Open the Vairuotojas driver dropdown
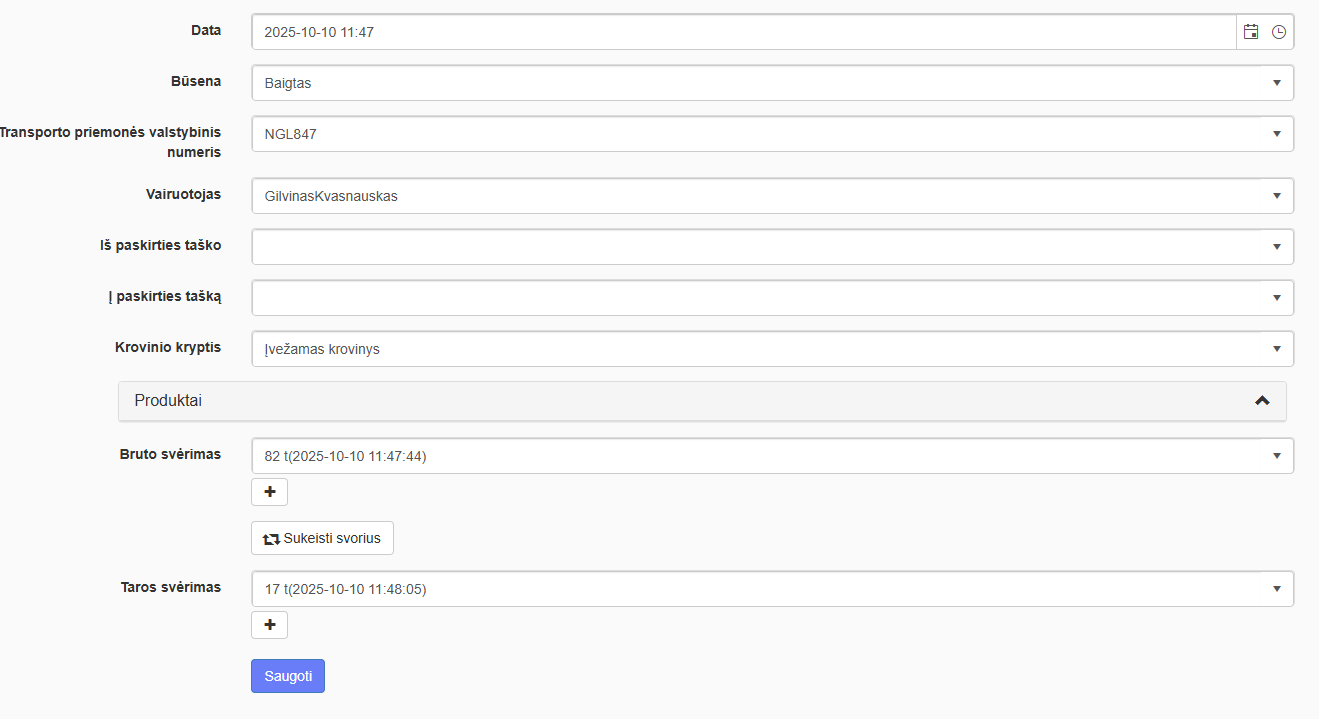Viewport: 1319px width, 719px height. point(760,196)
